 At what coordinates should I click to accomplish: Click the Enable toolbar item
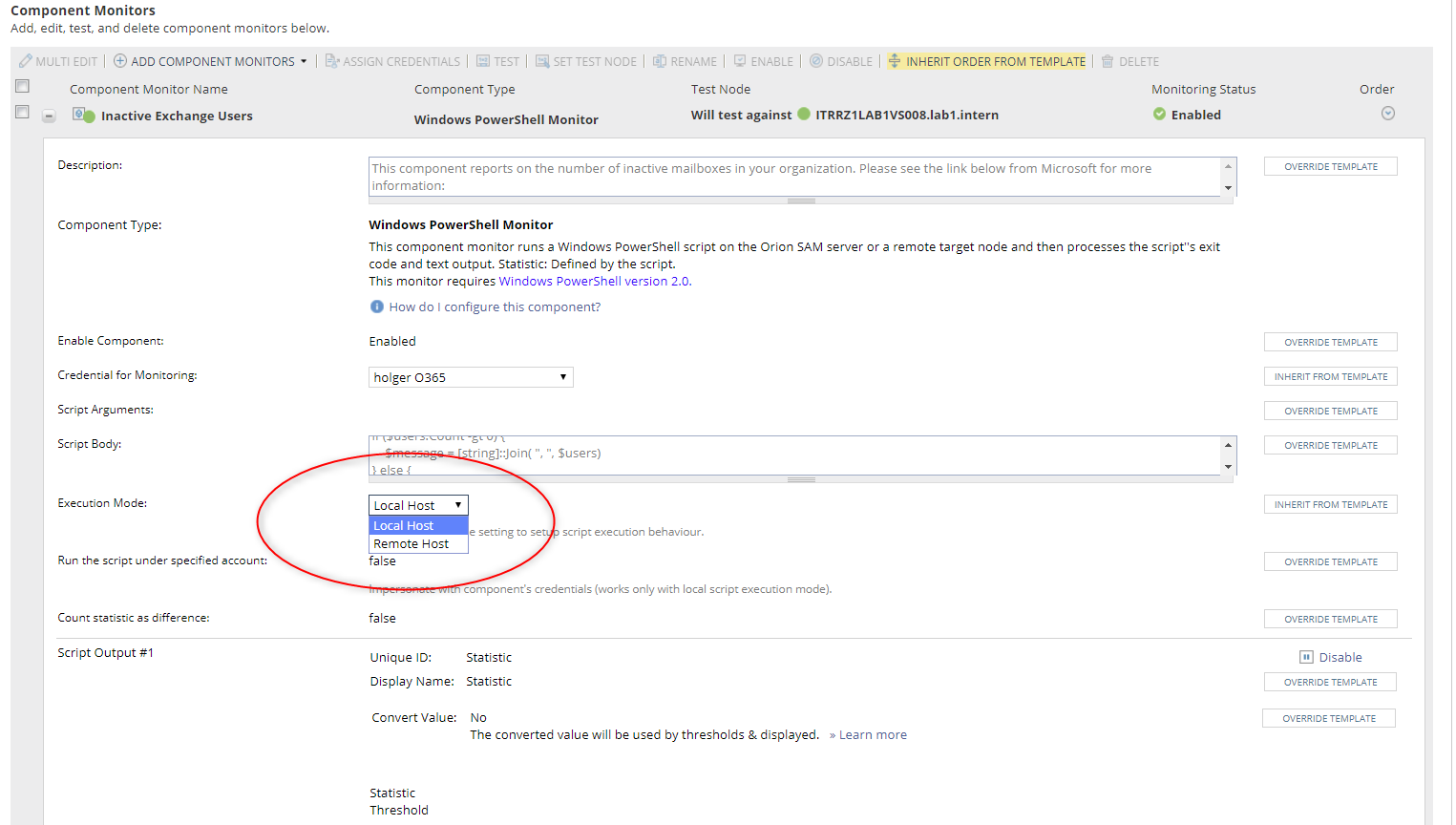coord(763,61)
